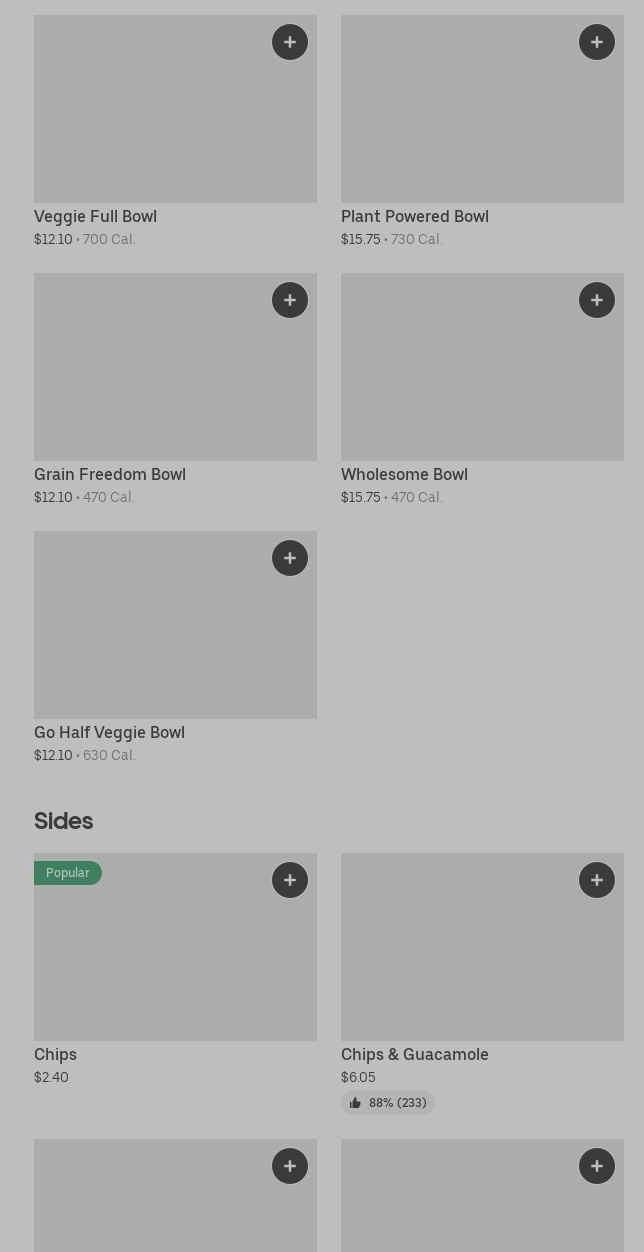Viewport: 644px width, 1252px height.
Task: Click the Grain Freedom Bowl title
Action: point(110,474)
